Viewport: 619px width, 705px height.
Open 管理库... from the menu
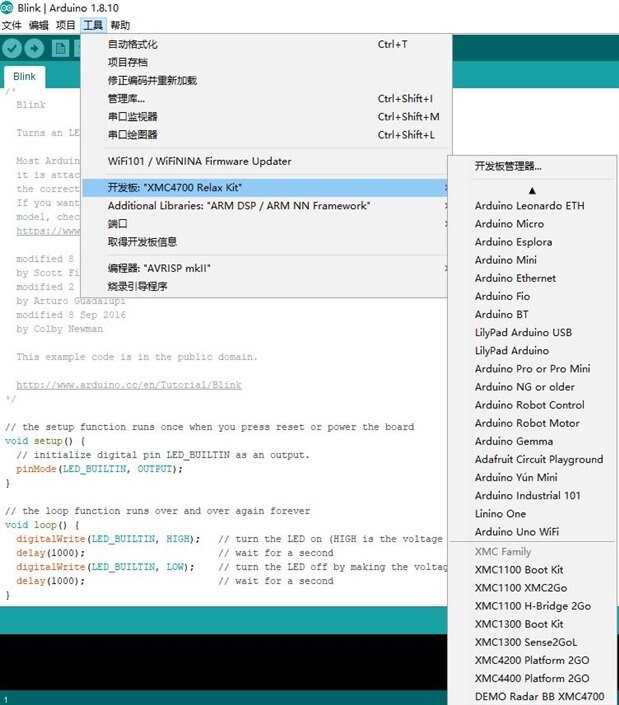point(265,98)
